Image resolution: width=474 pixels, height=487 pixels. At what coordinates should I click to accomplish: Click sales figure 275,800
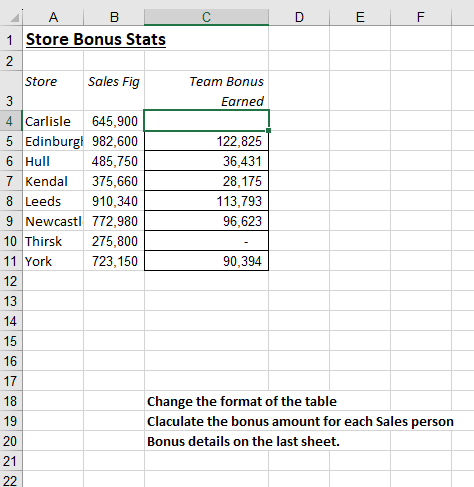coord(114,241)
